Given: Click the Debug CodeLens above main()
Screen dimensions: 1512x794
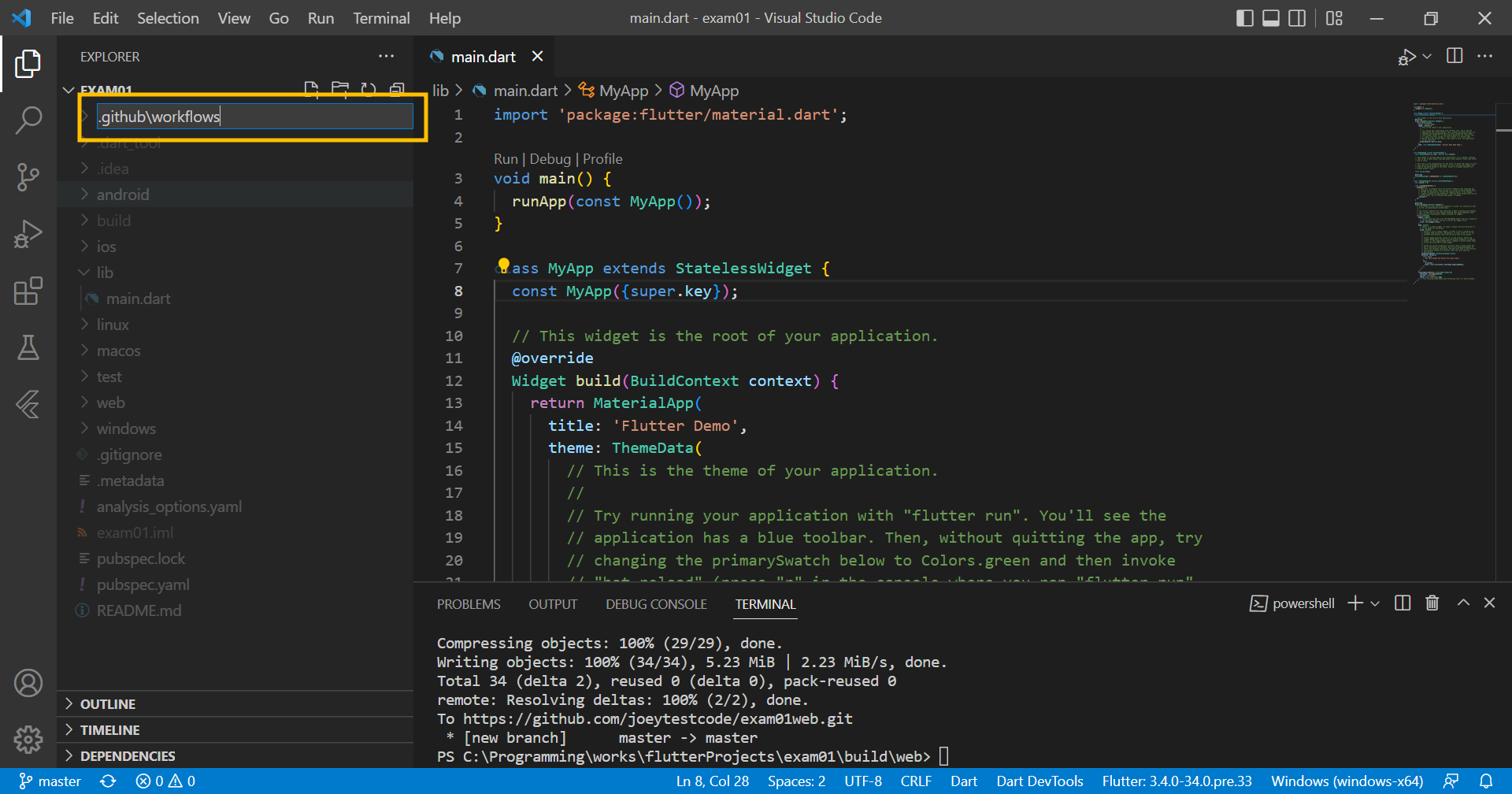Looking at the screenshot, I should click(x=550, y=159).
